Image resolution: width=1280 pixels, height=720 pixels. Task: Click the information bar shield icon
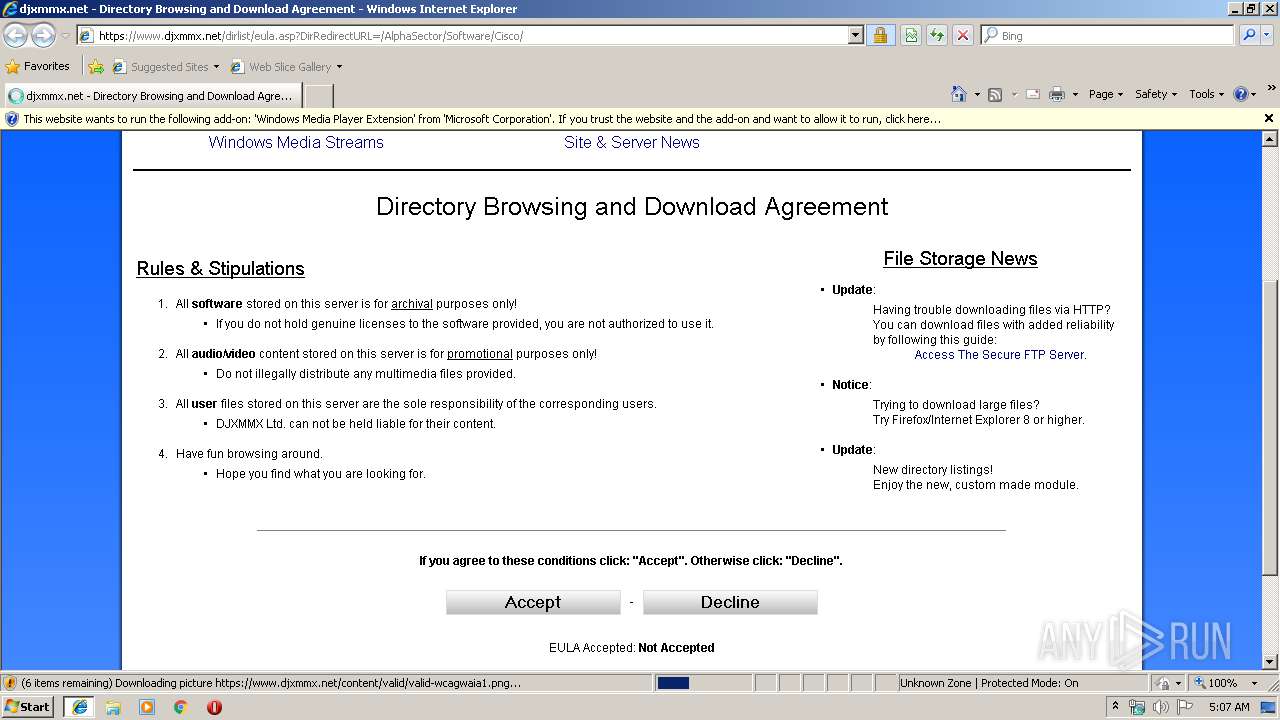pos(12,118)
